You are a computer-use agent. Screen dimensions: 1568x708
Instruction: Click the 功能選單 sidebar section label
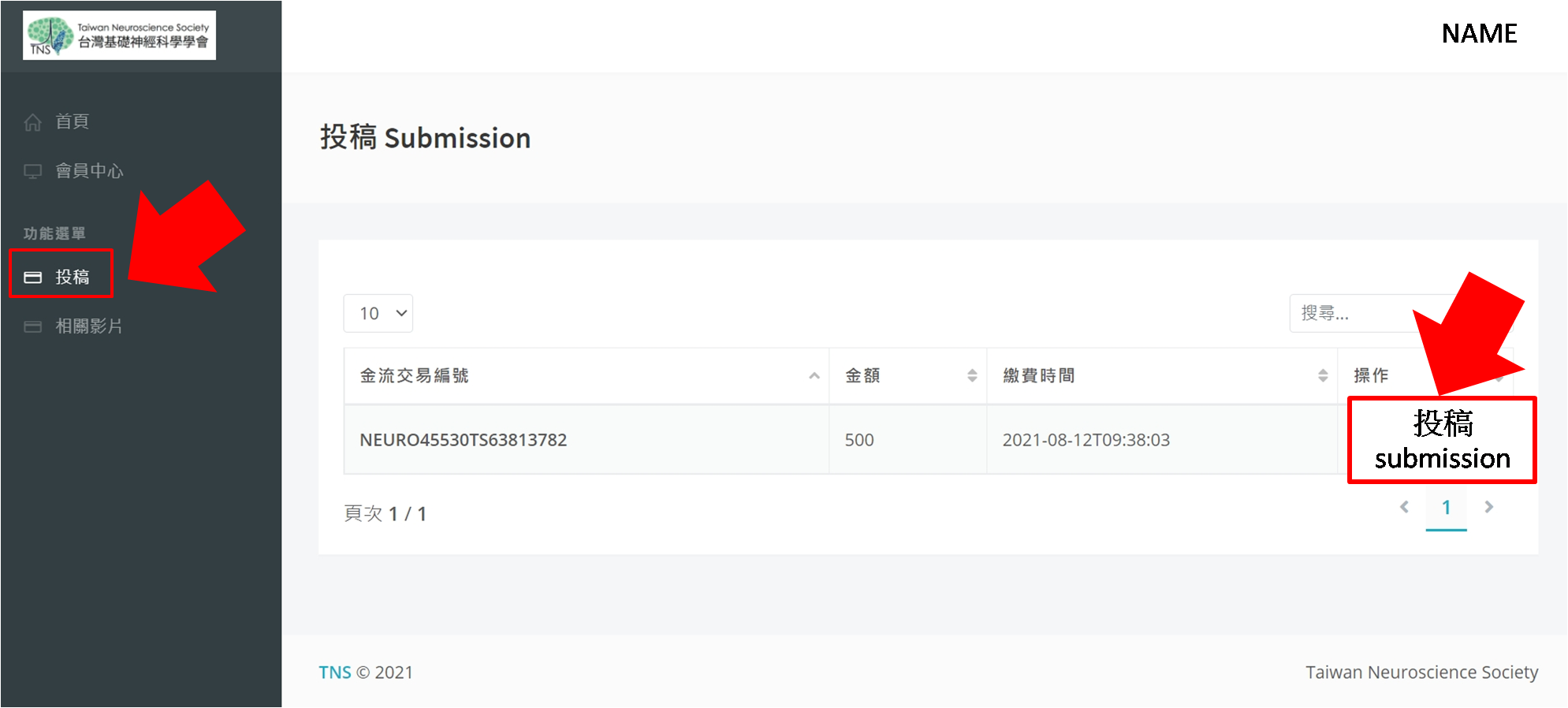click(54, 233)
